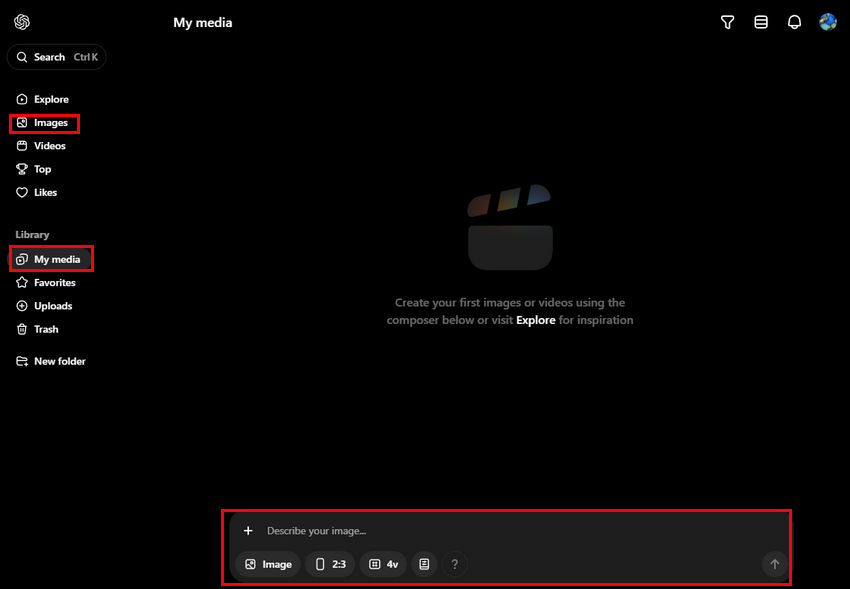Submit prompt with the up-arrow button
The width and height of the screenshot is (850, 589).
pyautogui.click(x=775, y=564)
